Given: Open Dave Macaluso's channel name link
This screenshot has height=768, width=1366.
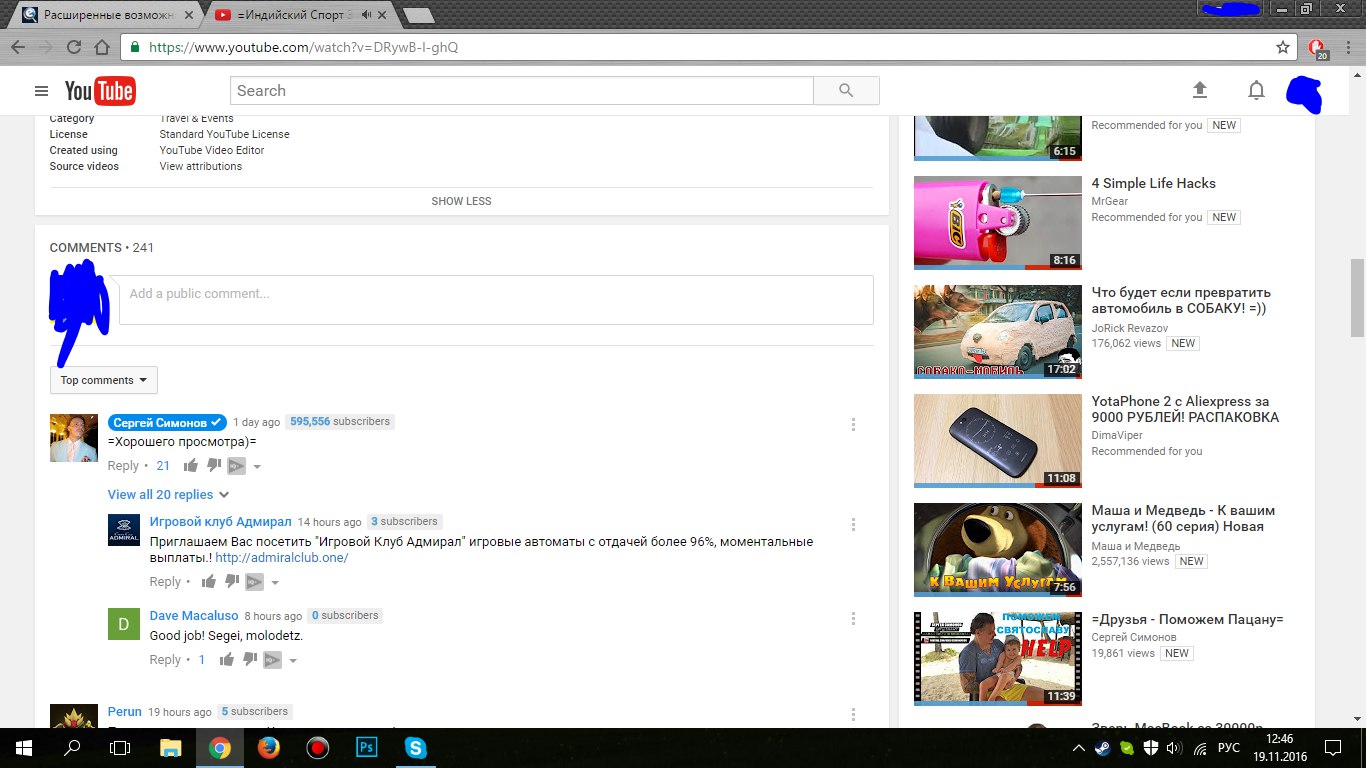Looking at the screenshot, I should click(194, 615).
